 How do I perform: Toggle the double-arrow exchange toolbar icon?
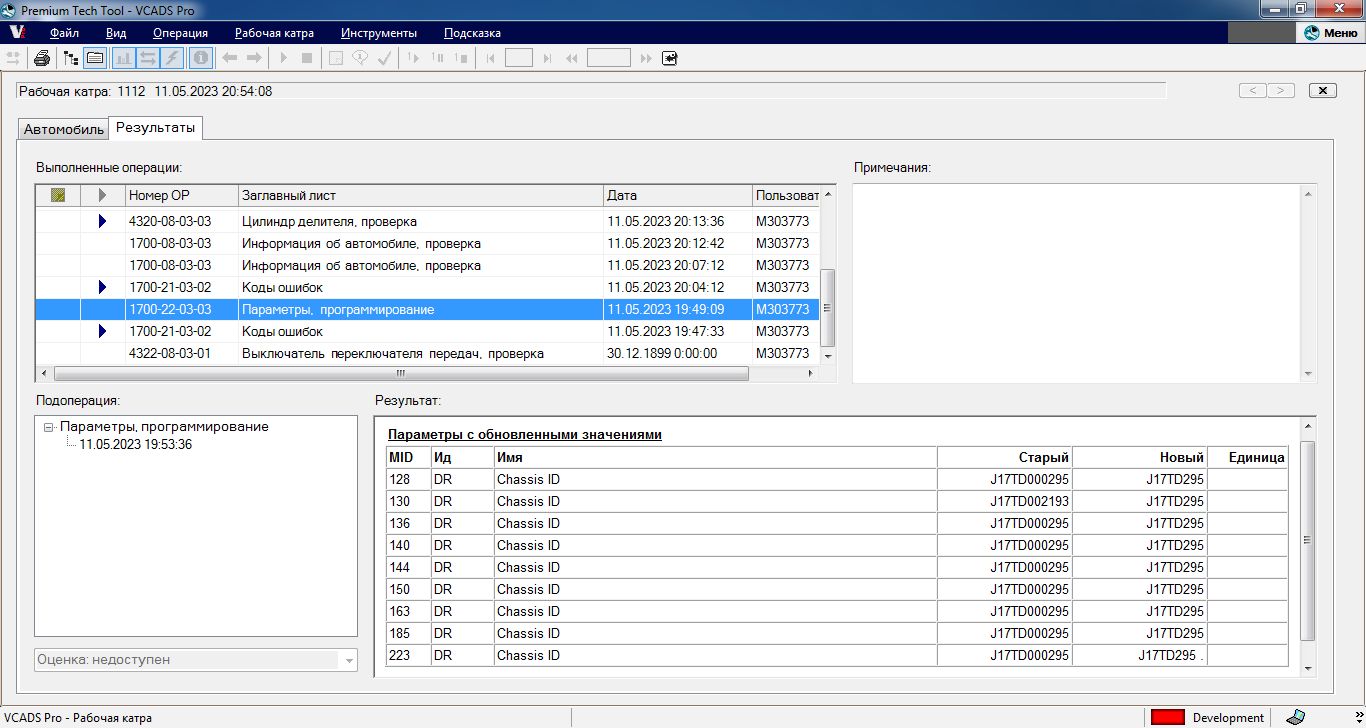tap(147, 58)
